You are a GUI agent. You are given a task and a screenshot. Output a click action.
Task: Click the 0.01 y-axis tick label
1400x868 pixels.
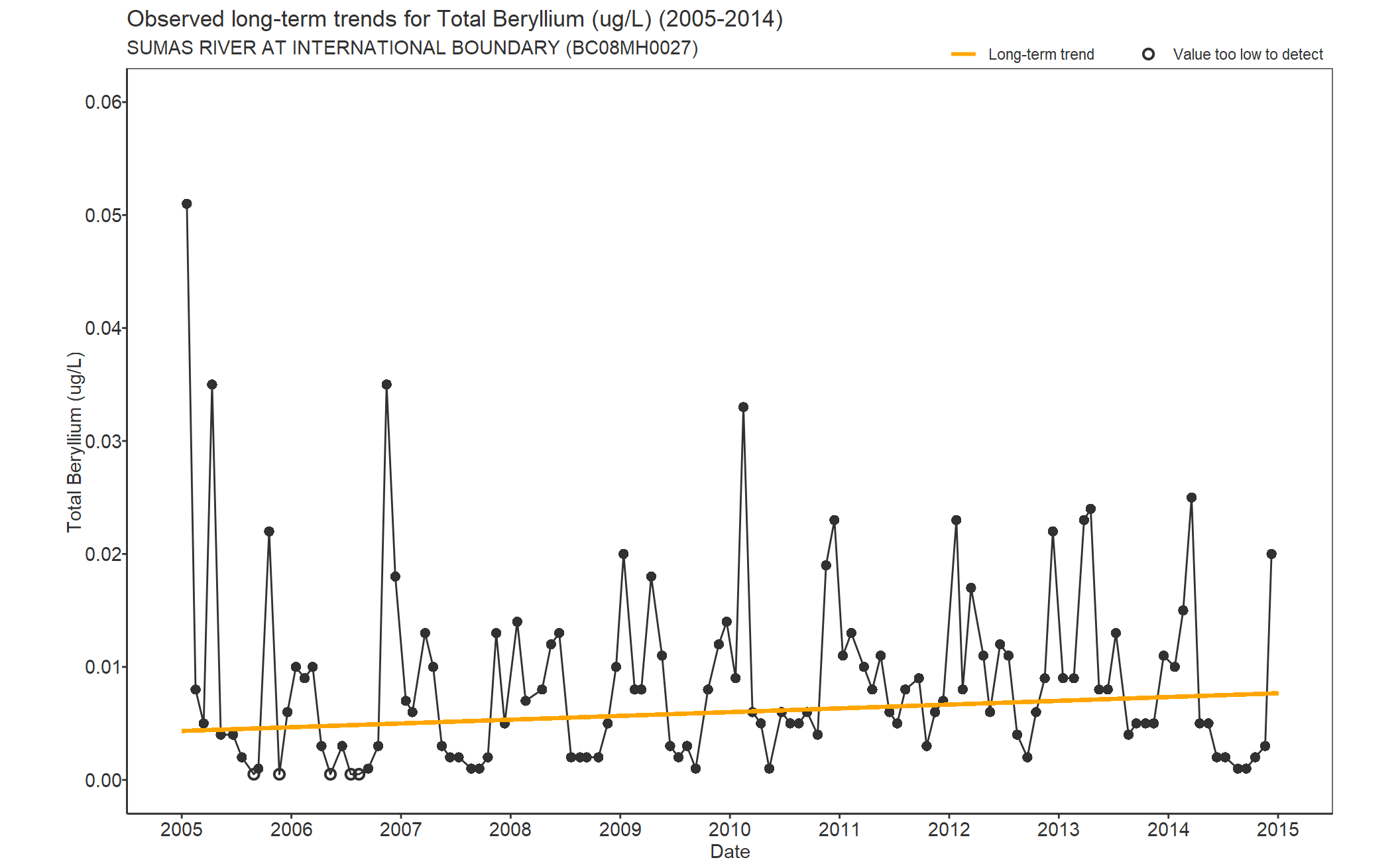tap(103, 667)
